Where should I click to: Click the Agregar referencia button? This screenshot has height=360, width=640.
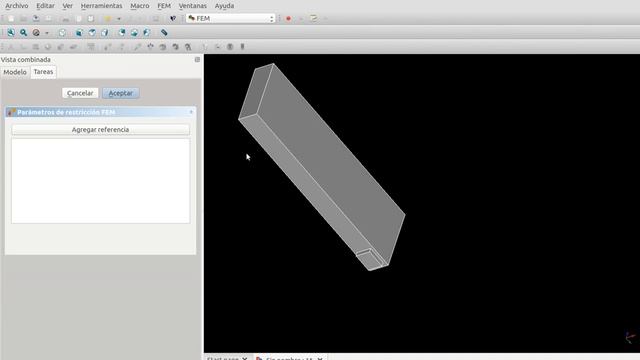click(x=100, y=129)
